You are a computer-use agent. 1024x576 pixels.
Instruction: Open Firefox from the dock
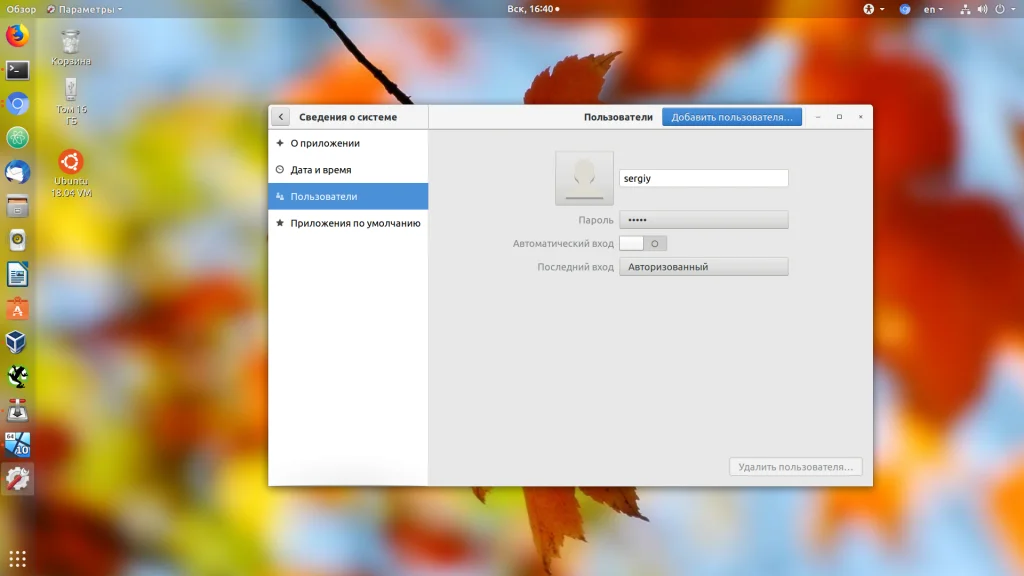pyautogui.click(x=17, y=36)
